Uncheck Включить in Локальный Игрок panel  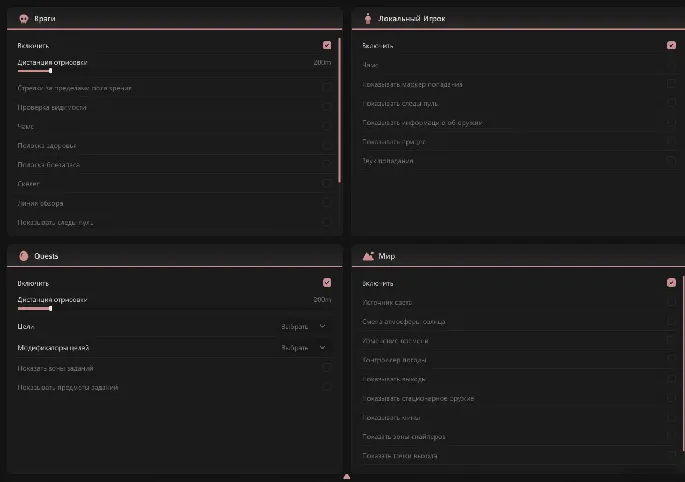[x=671, y=45]
